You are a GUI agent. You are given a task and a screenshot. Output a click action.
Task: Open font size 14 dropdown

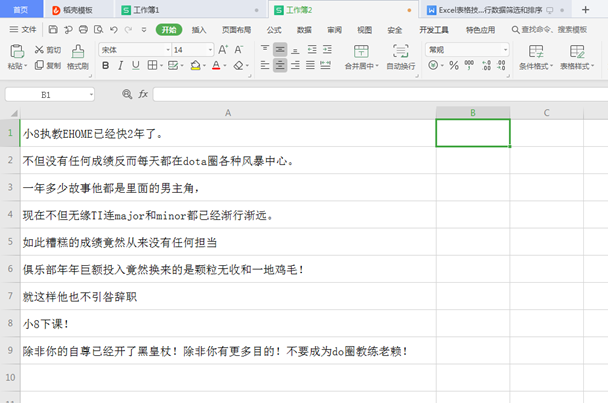[210, 50]
